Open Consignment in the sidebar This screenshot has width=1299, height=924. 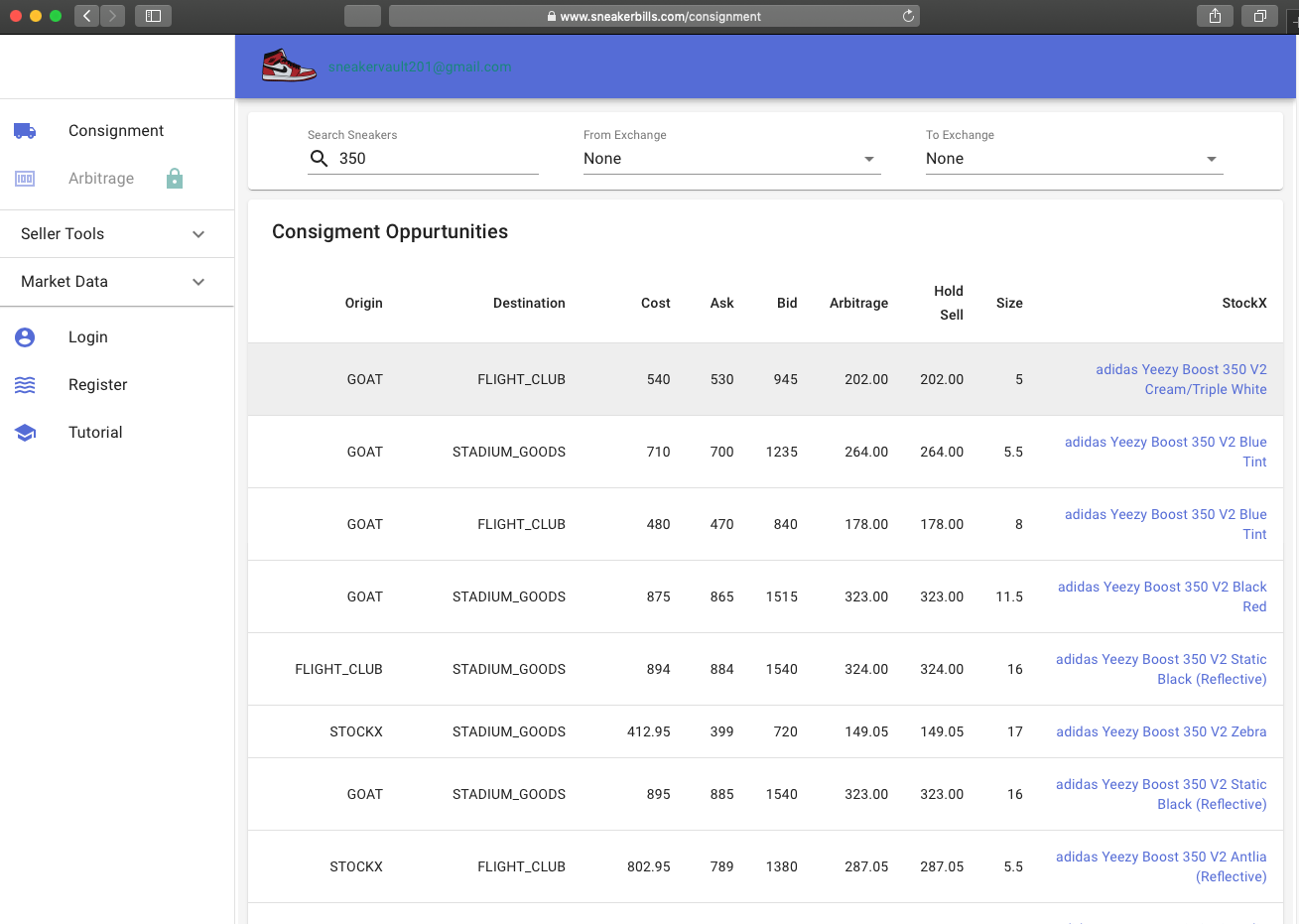tap(117, 131)
